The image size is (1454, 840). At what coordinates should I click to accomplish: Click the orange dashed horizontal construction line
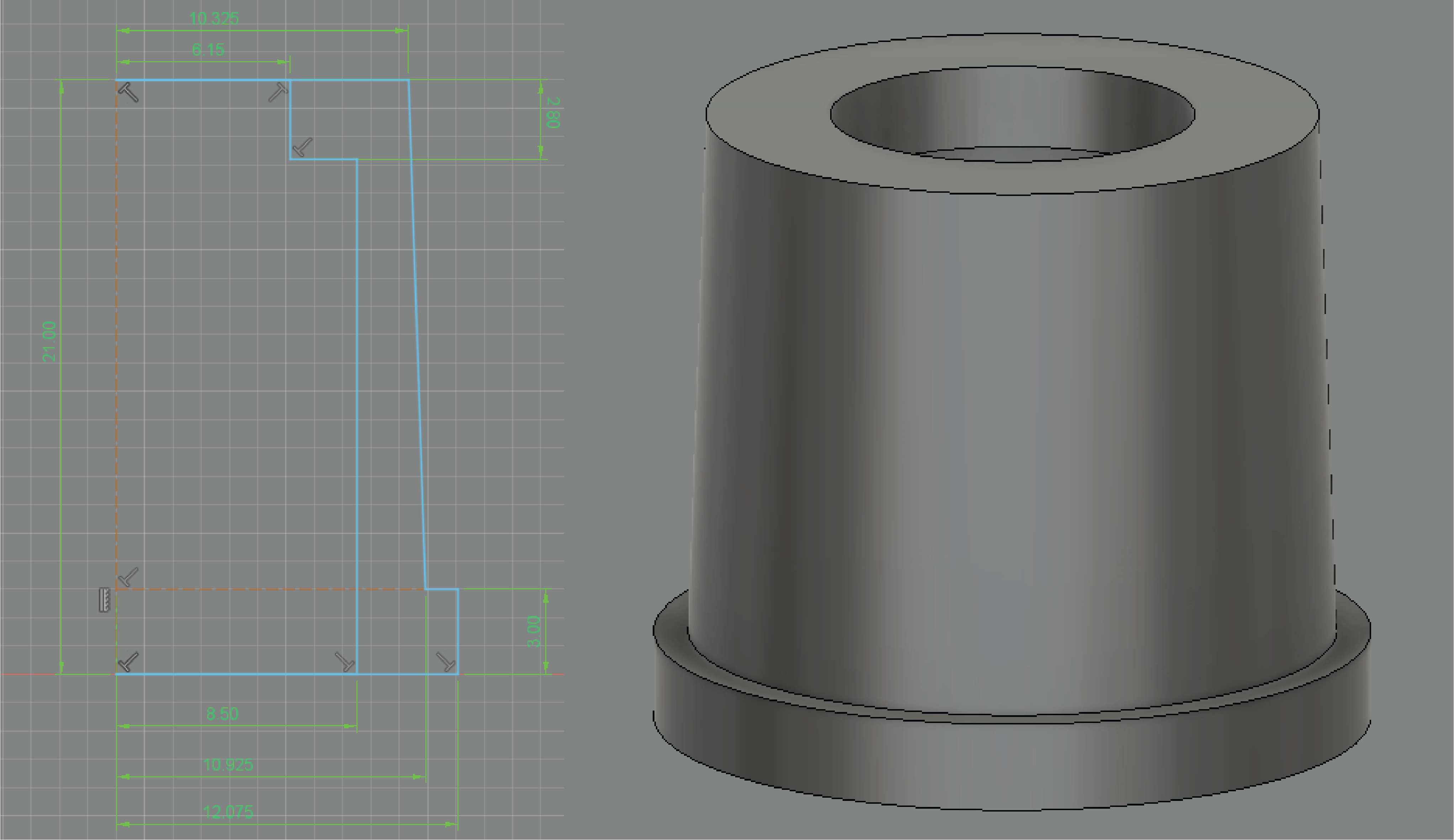click(271, 589)
